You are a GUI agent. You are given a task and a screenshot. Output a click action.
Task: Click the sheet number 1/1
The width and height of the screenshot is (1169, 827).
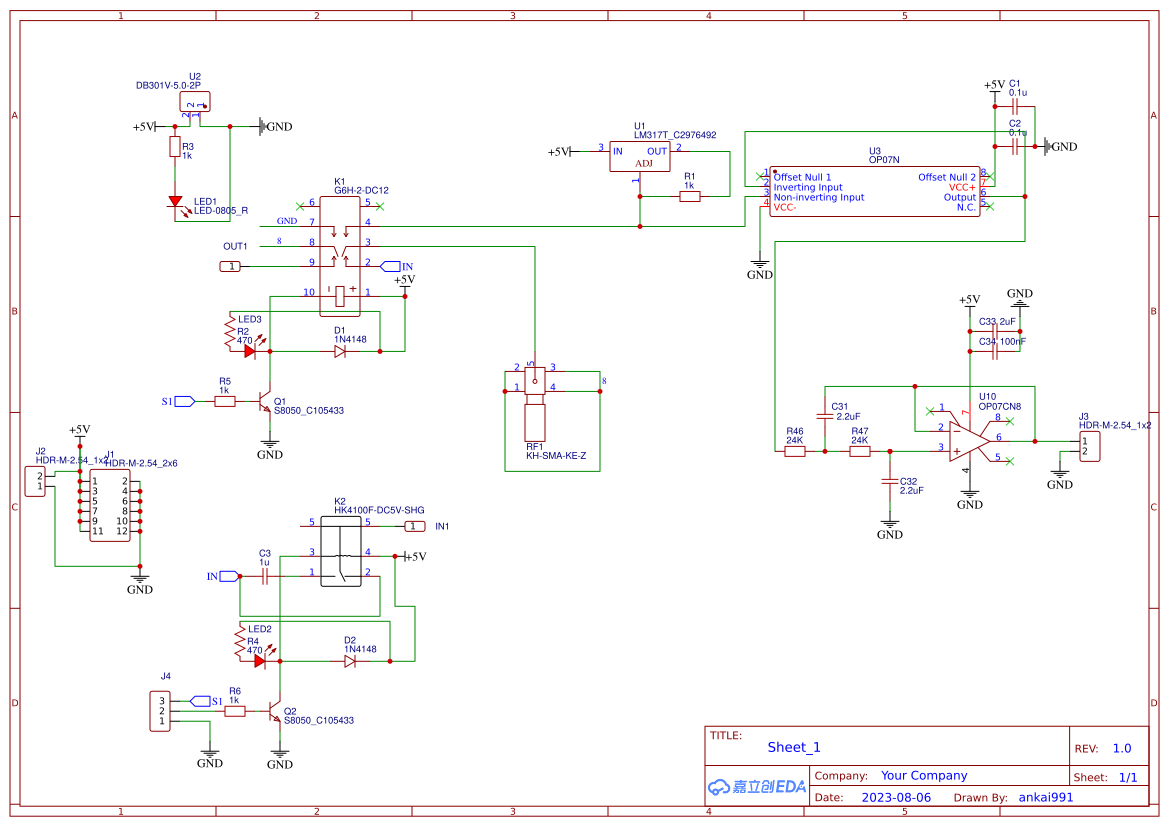(x=1128, y=777)
